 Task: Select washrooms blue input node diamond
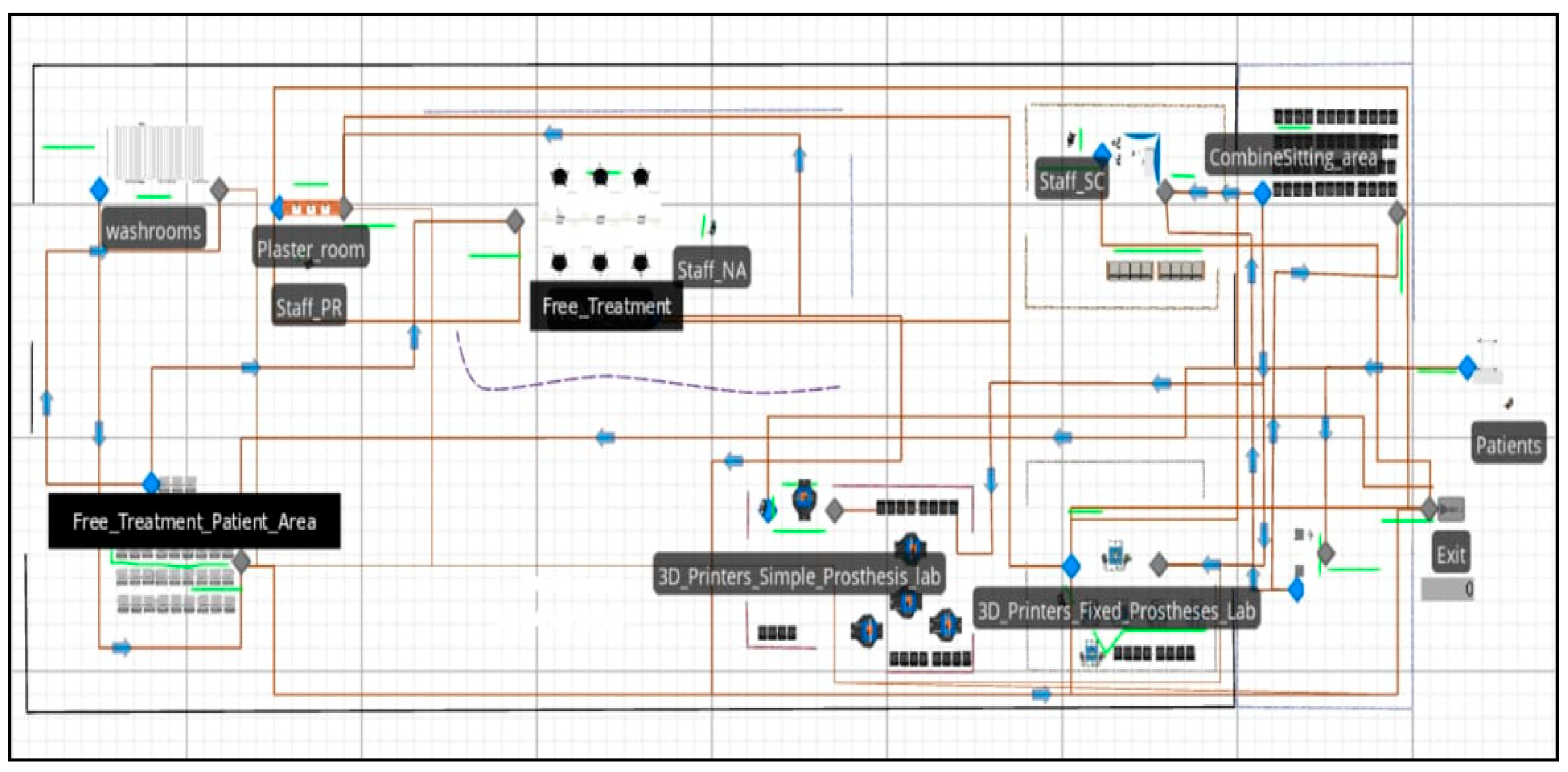99,189
